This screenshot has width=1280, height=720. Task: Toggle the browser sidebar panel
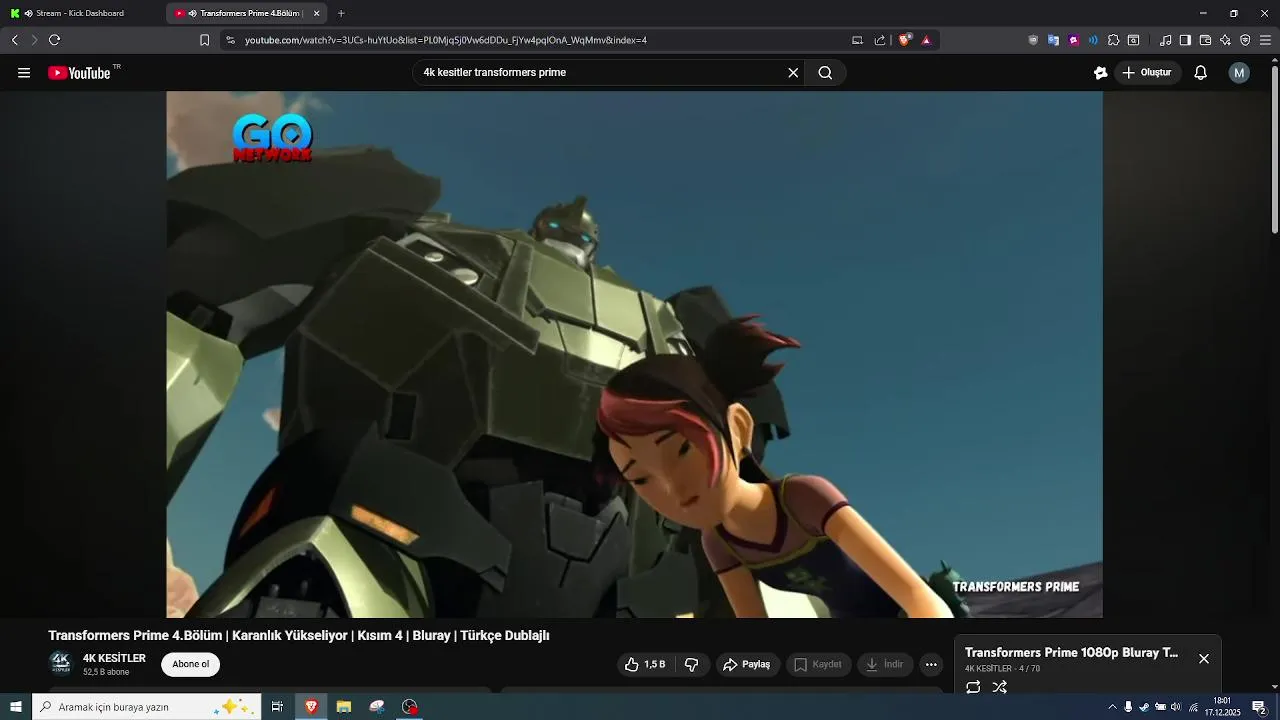pyautogui.click(x=1185, y=40)
